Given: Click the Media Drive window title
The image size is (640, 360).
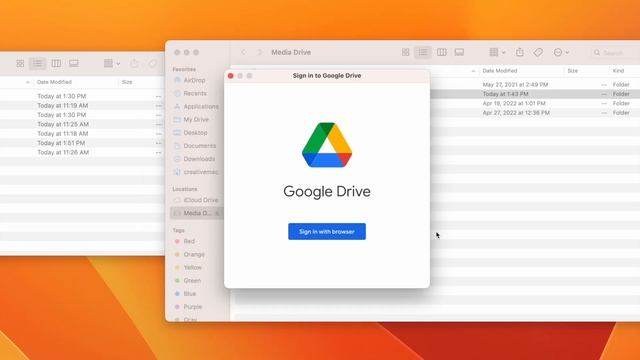Looking at the screenshot, I should click(291, 52).
